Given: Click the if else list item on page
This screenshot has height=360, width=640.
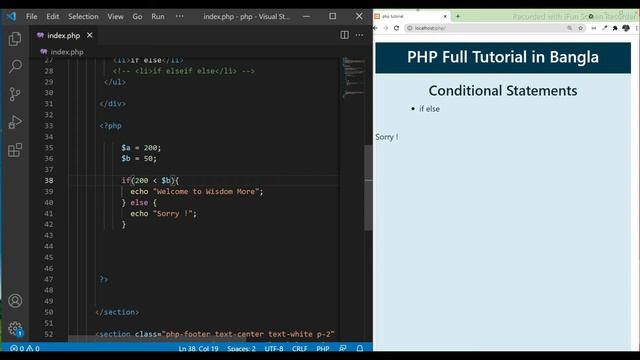Looking at the screenshot, I should (429, 109).
